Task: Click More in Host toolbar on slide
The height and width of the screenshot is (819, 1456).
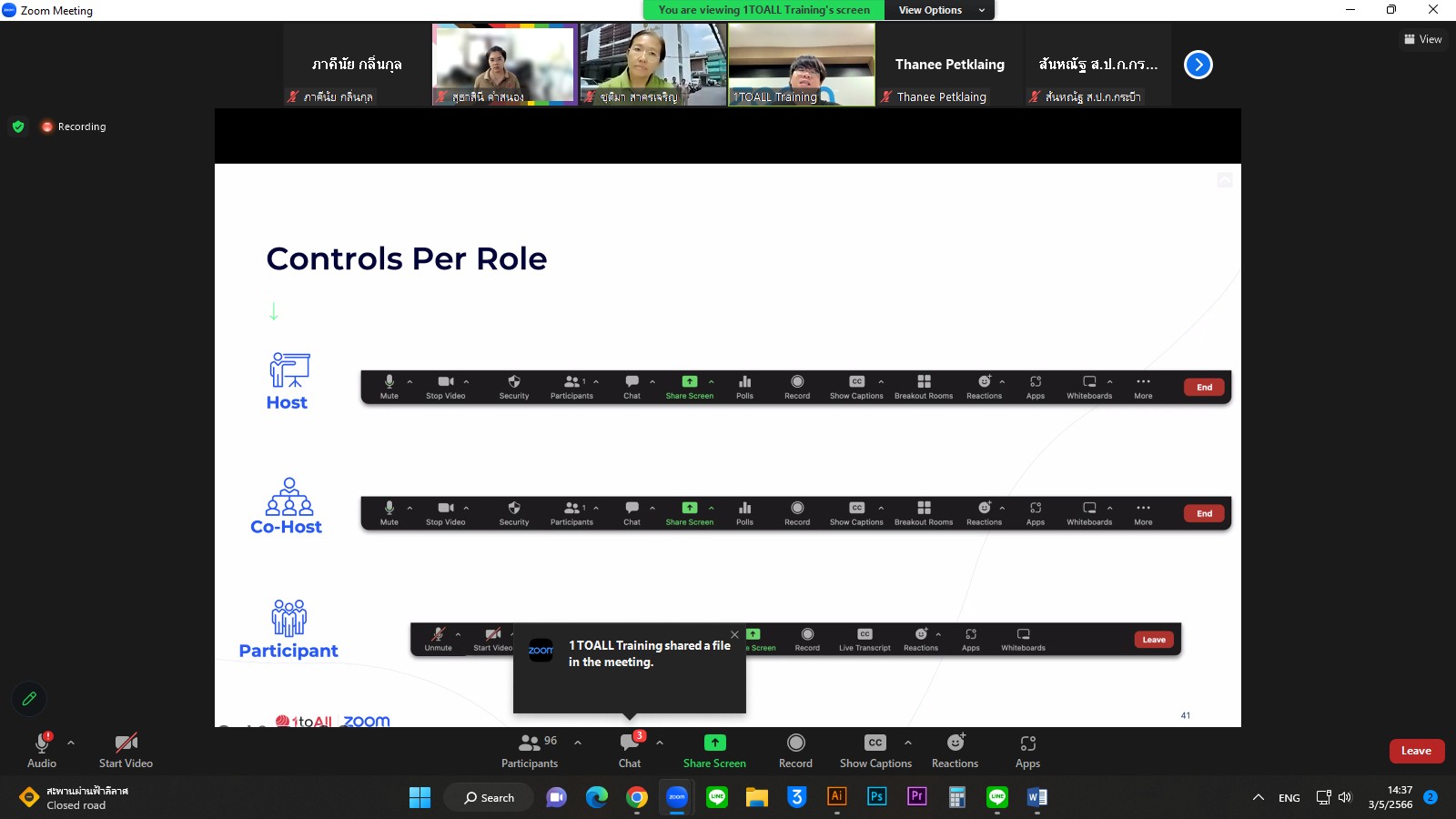Action: coord(1143,387)
